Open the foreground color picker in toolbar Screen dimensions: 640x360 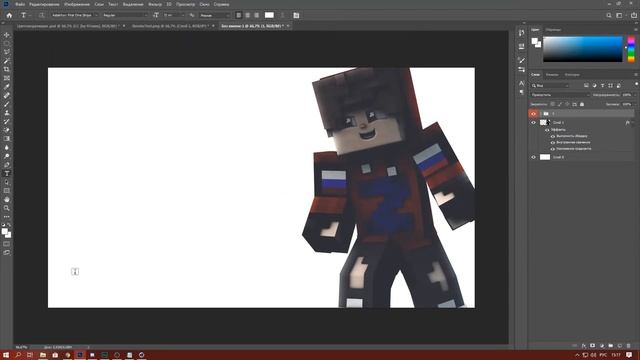point(4,232)
